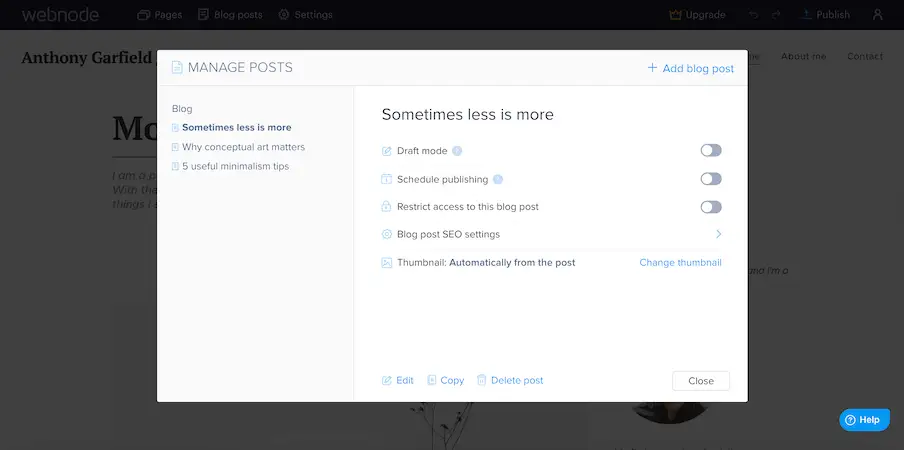
Task: Click the Schedule publishing info icon
Action: (x=498, y=180)
